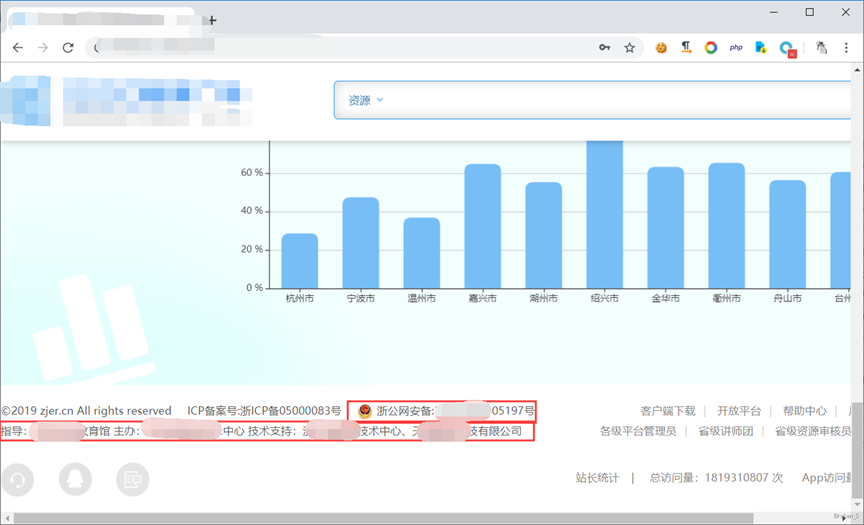This screenshot has width=864, height=525.
Task: Open the 各级平台管理员 link
Action: point(637,431)
